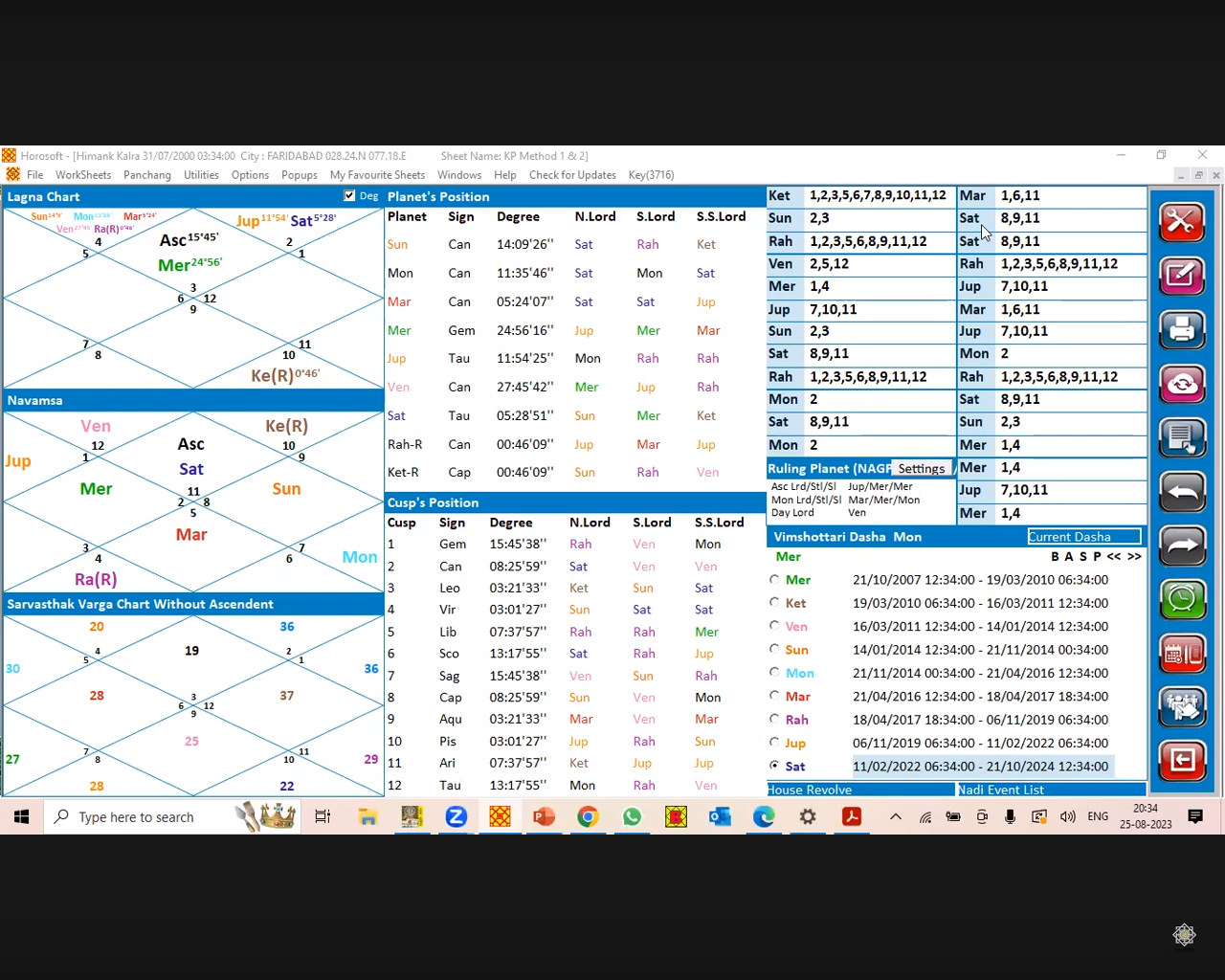The image size is (1225, 980).
Task: Expand the Popups menu
Action: point(300,175)
